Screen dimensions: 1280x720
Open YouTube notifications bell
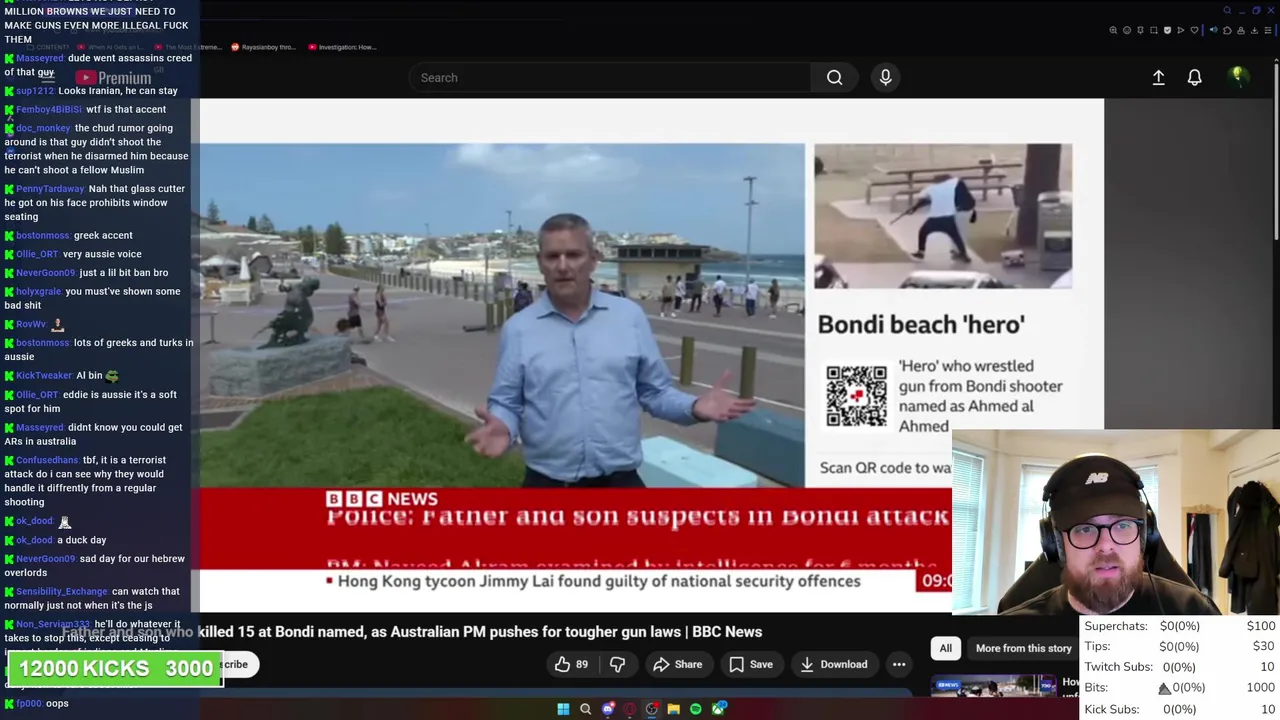[x=1194, y=77]
